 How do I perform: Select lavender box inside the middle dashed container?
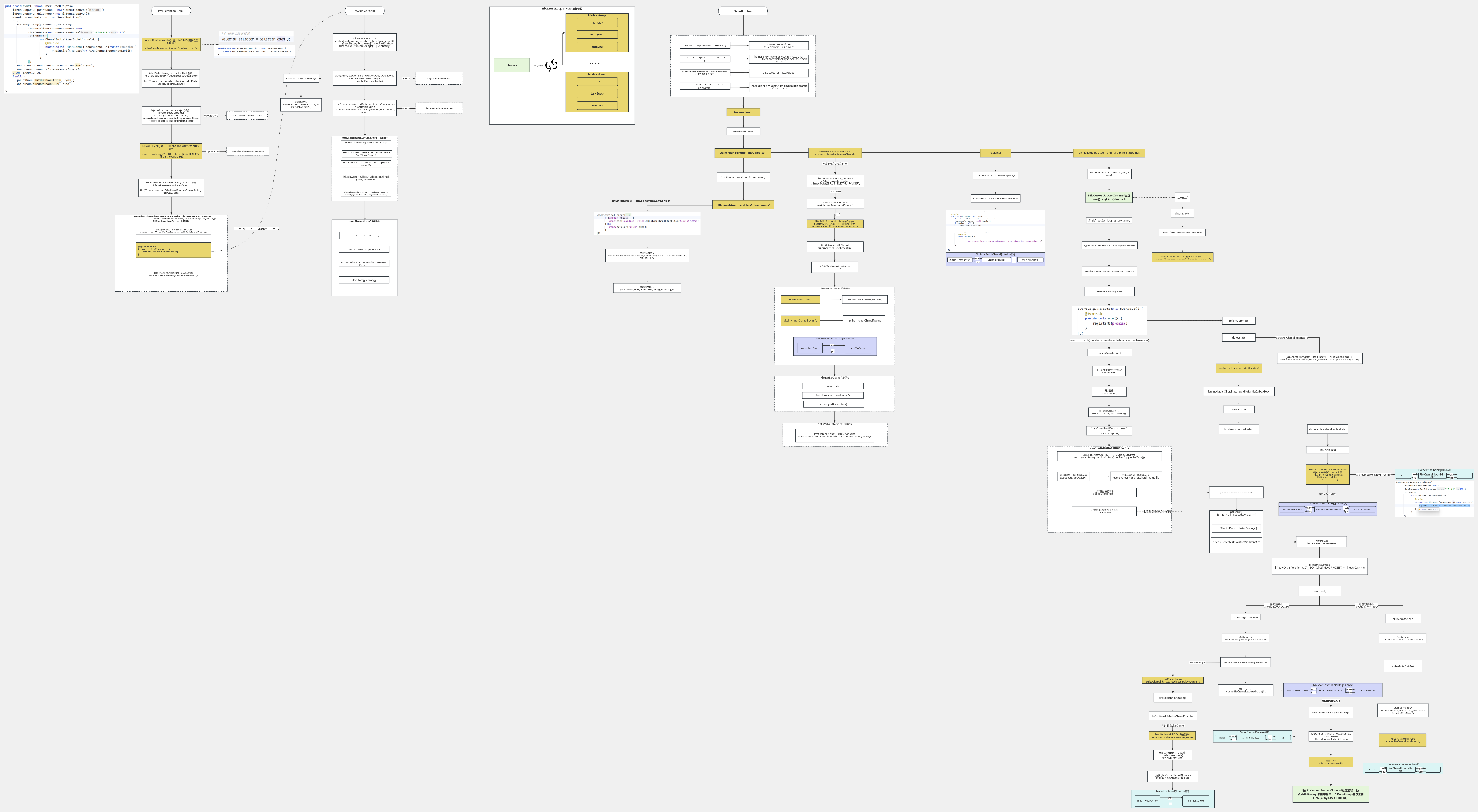(834, 346)
